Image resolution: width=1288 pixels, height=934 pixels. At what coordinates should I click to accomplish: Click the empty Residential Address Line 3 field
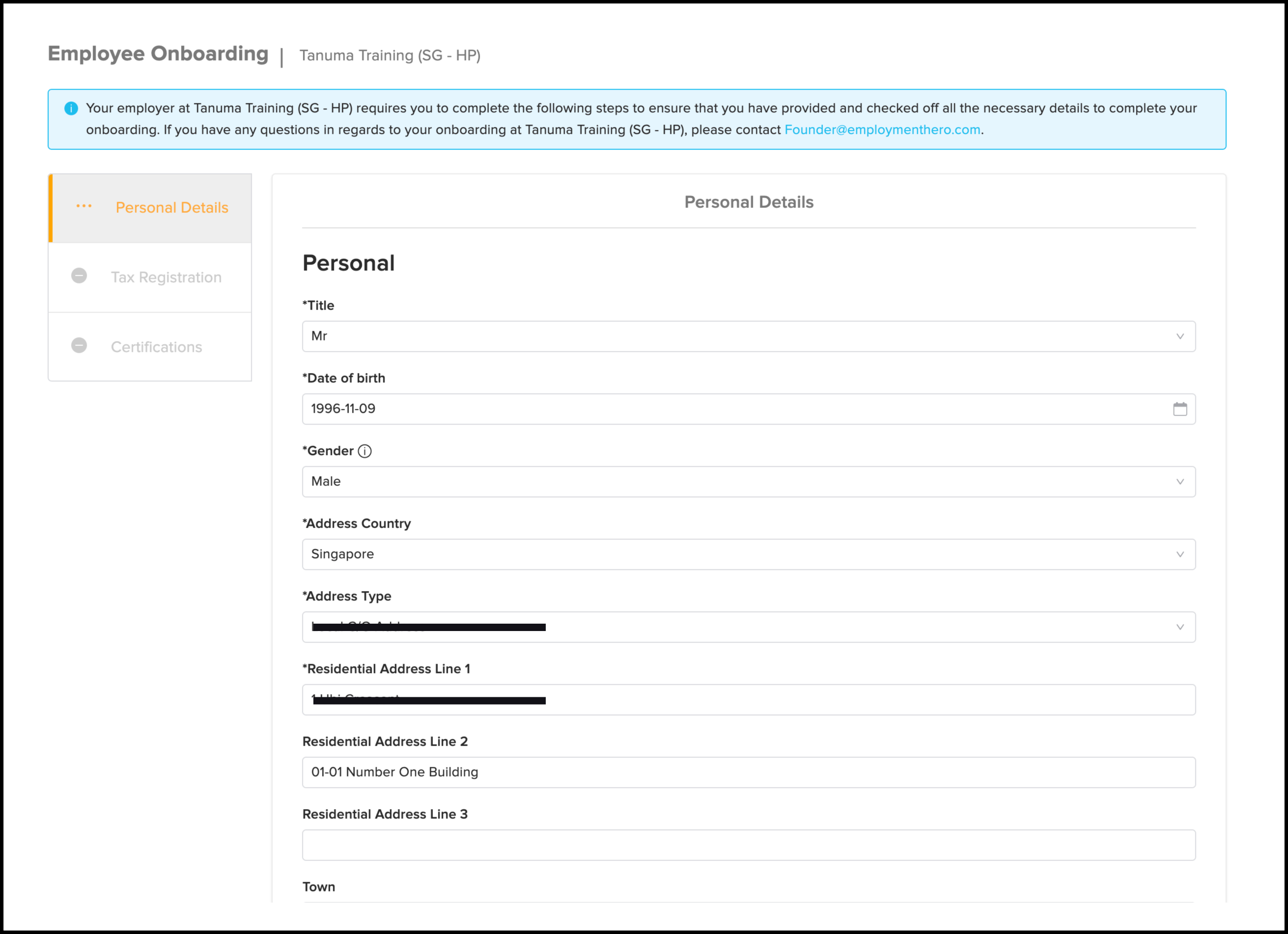click(x=748, y=845)
